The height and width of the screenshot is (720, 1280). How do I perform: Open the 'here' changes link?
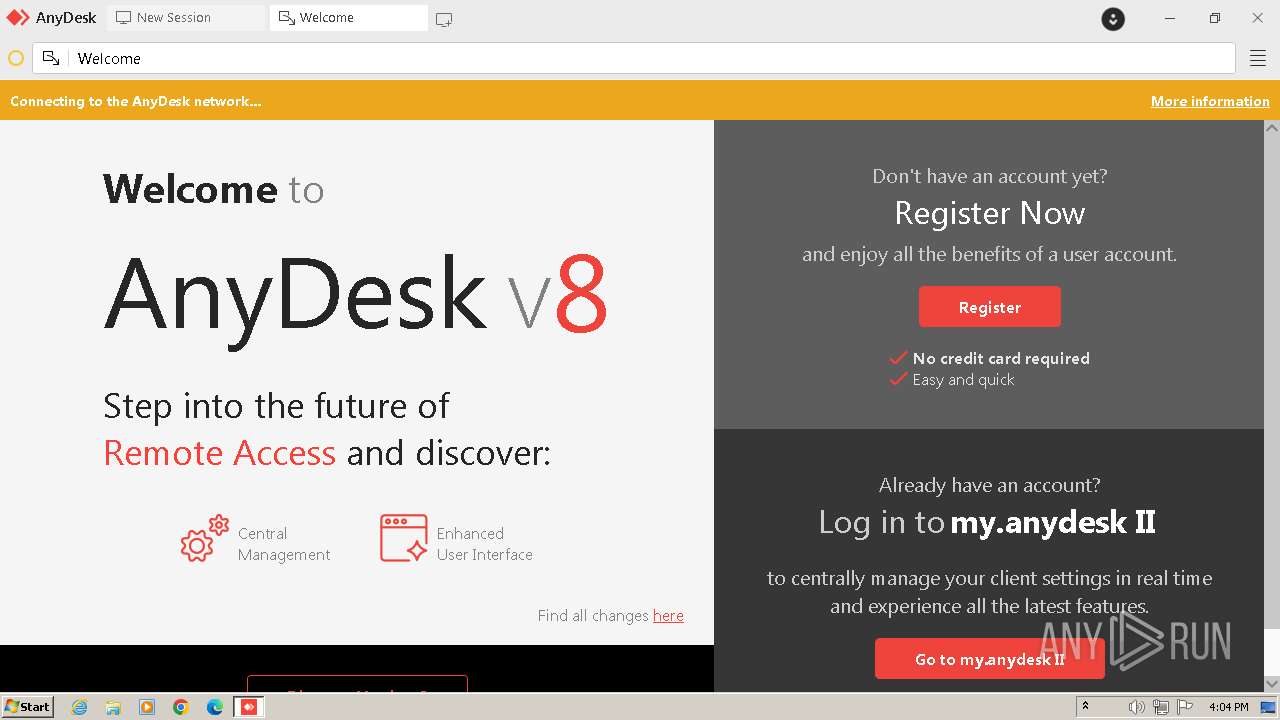point(668,616)
